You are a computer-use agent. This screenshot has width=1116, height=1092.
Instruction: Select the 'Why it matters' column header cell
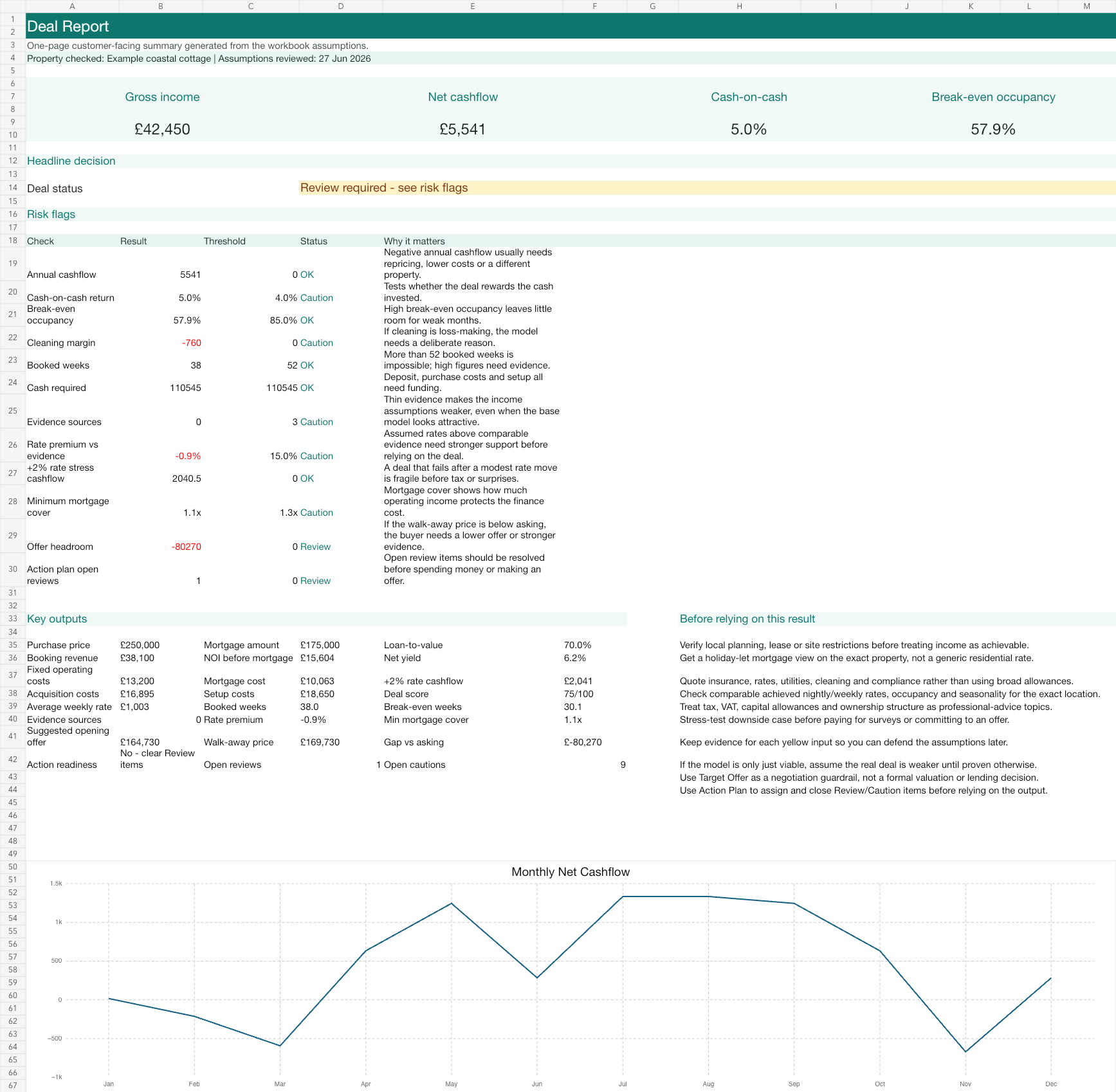(414, 241)
